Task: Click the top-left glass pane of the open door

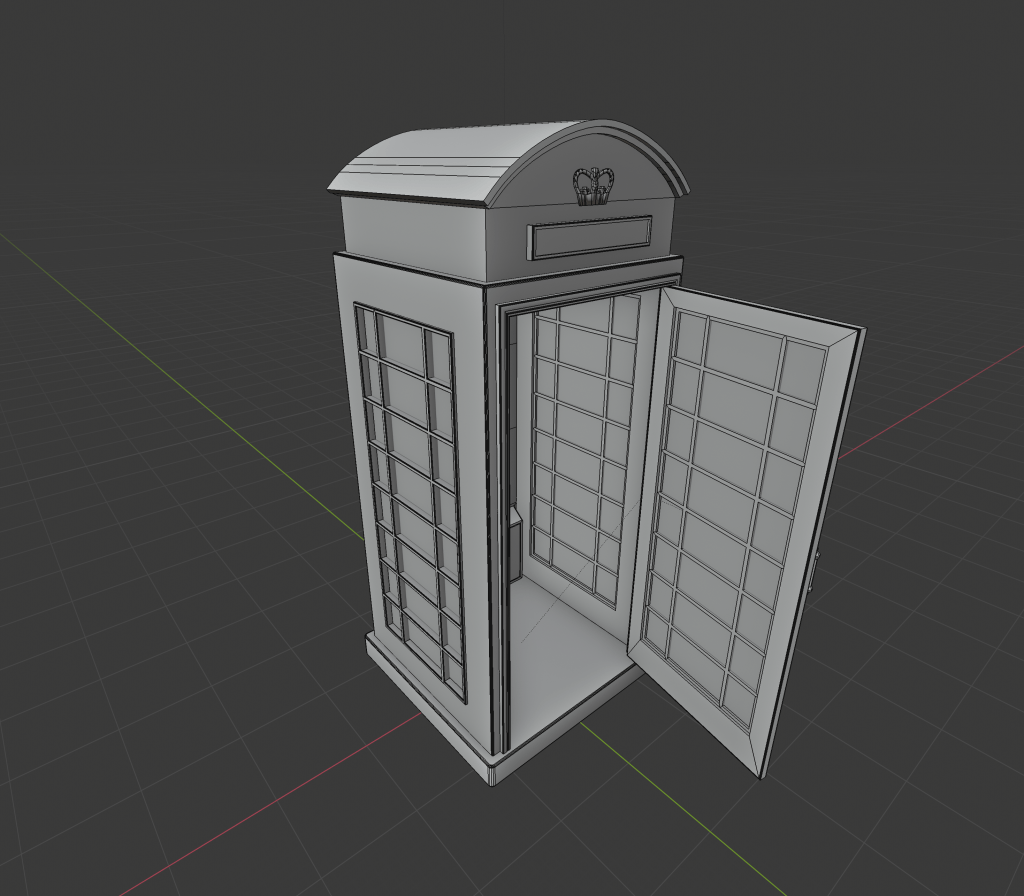Action: pos(690,336)
